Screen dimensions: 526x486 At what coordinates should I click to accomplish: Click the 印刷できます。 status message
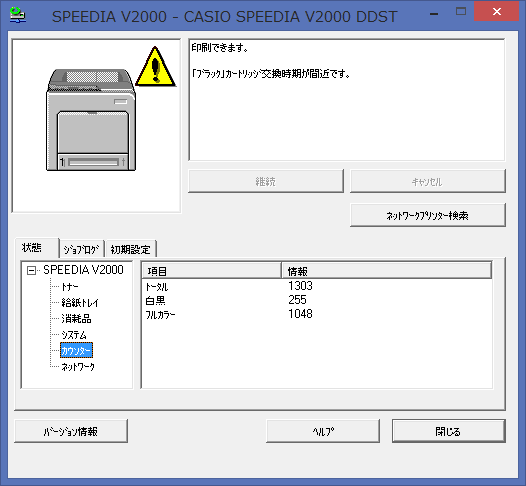[x=220, y=48]
